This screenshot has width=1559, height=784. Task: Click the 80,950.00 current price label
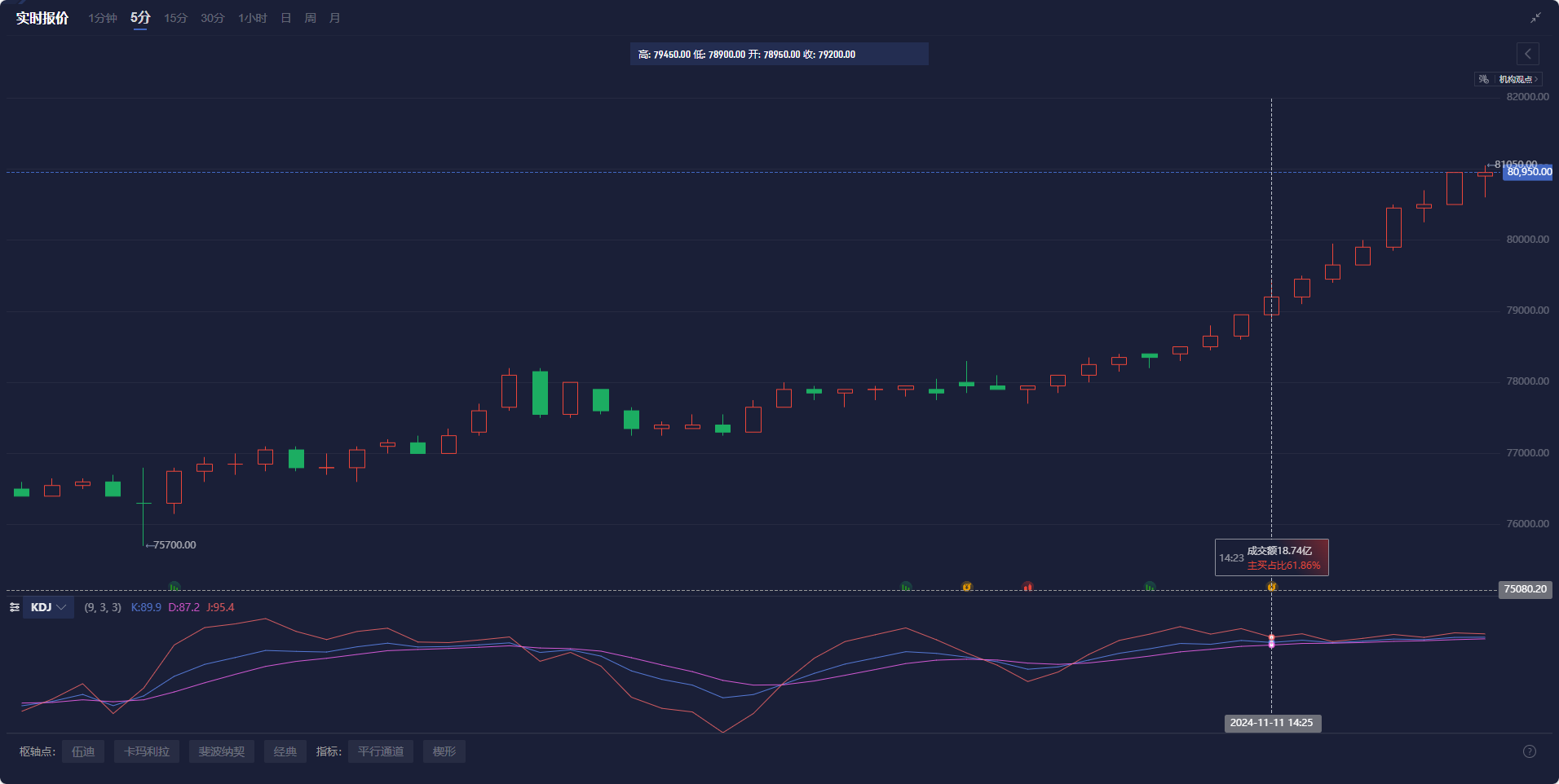pyautogui.click(x=1529, y=172)
